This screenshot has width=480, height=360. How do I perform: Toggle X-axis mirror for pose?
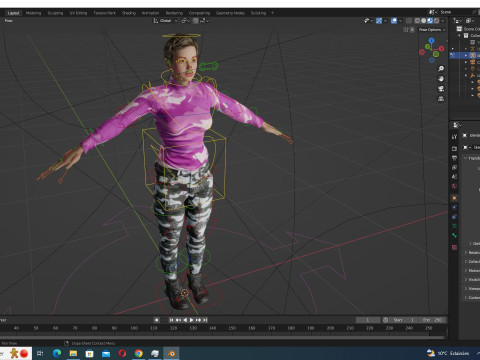tap(412, 30)
